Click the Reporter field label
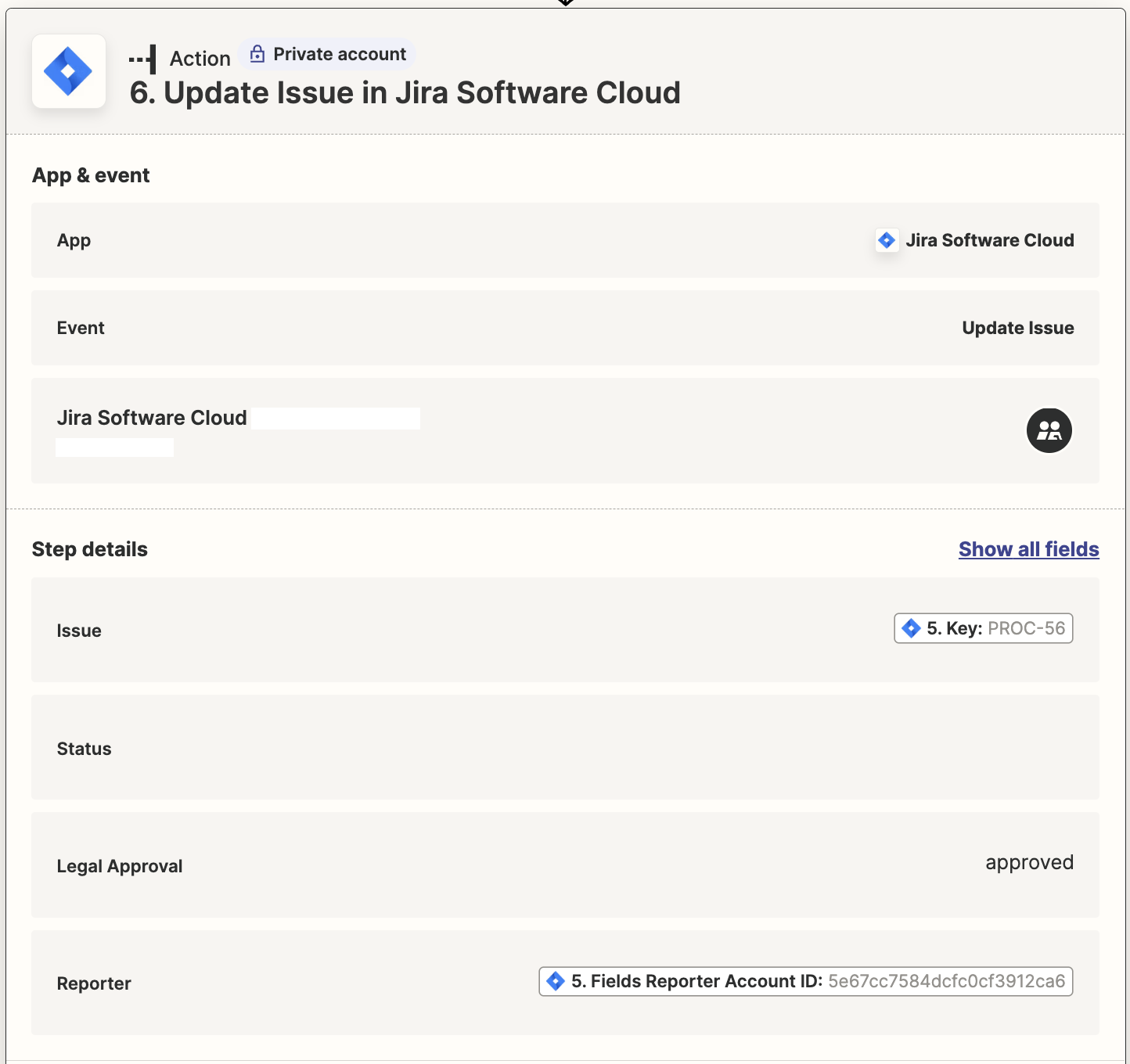Viewport: 1130px width, 1064px height. (x=94, y=983)
